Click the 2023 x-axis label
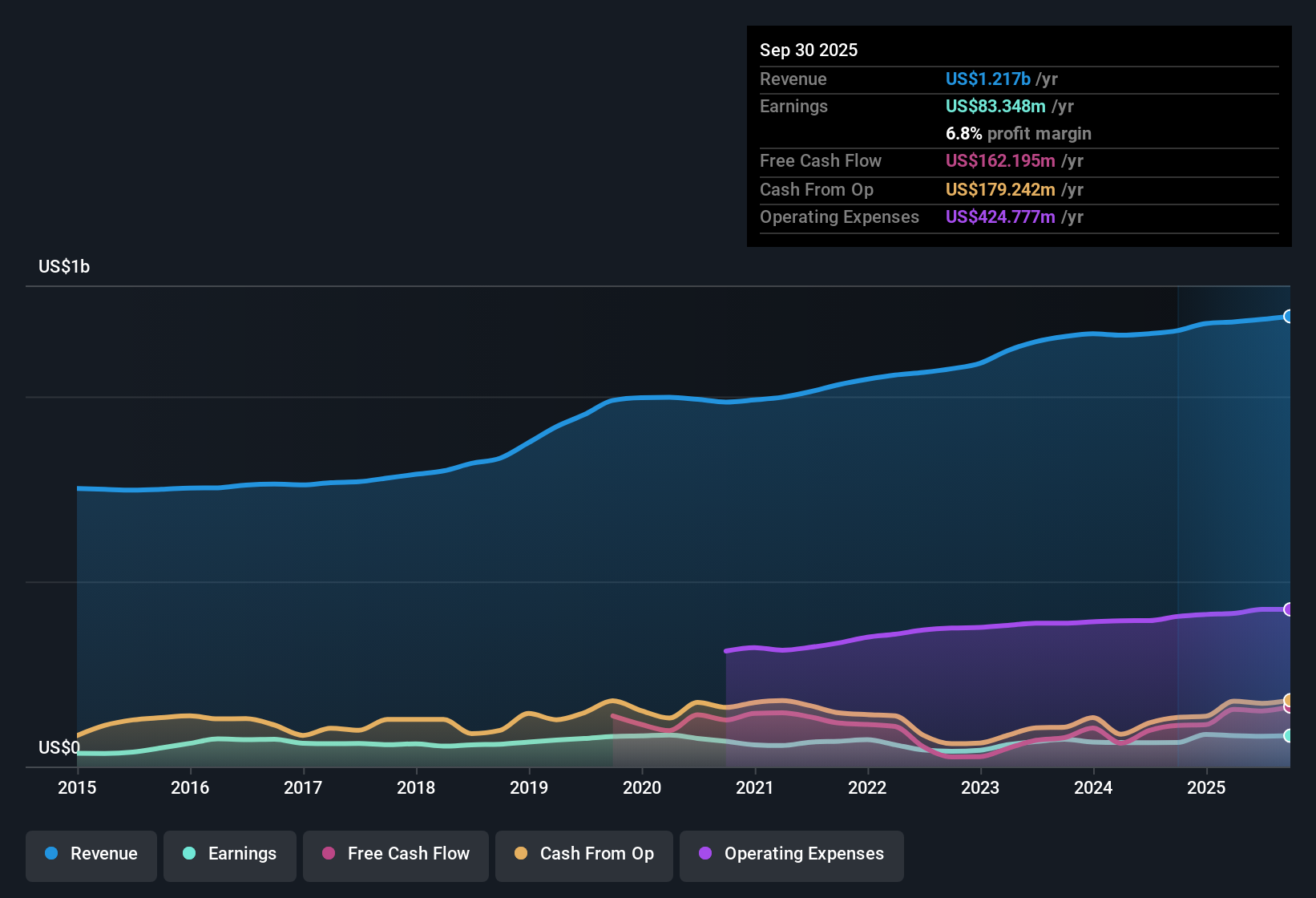Image resolution: width=1316 pixels, height=898 pixels. click(x=980, y=788)
